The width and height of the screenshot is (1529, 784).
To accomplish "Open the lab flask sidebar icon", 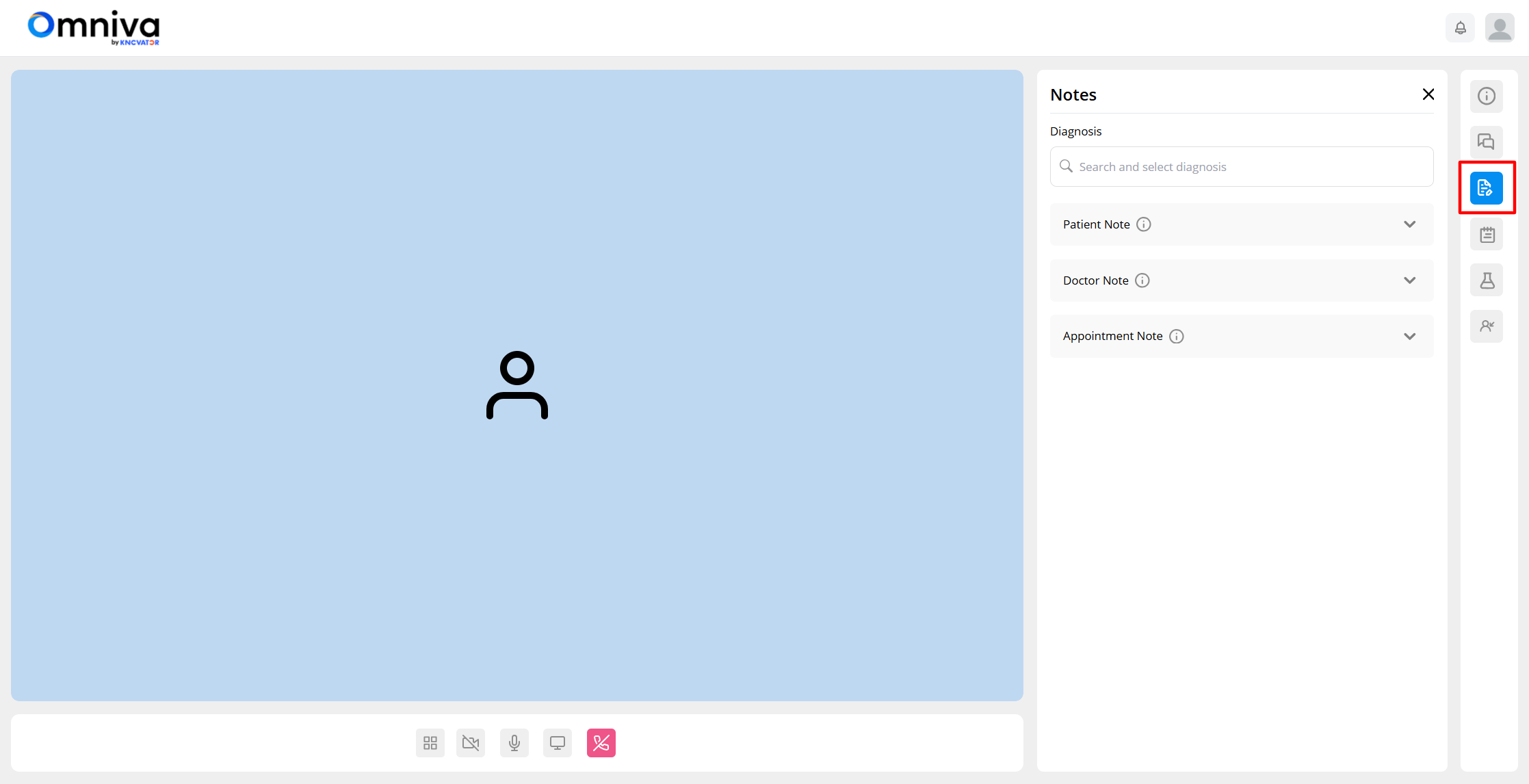I will [1486, 280].
